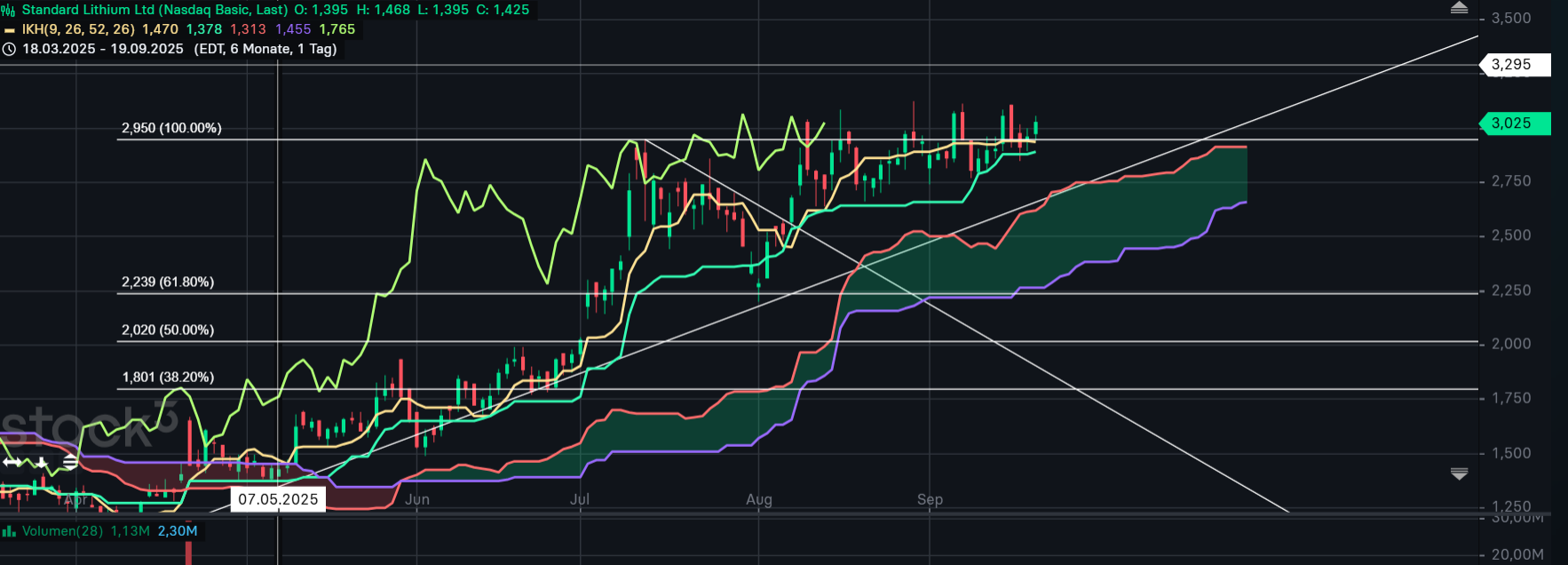Open the 18.03.2025 - 19.09.2025 date range selector
The image size is (1568, 565).
103,49
